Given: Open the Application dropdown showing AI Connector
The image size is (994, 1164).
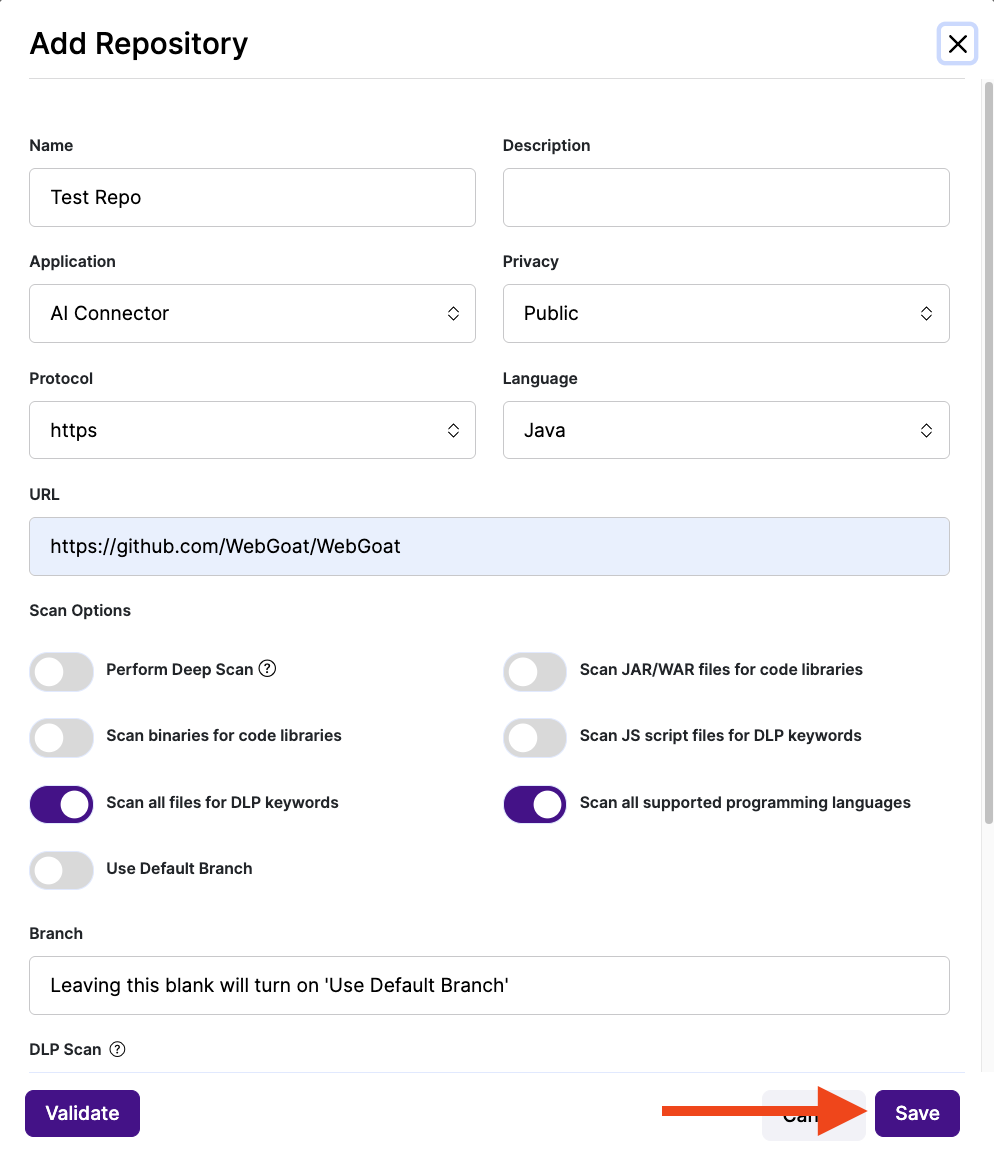Looking at the screenshot, I should [252, 313].
